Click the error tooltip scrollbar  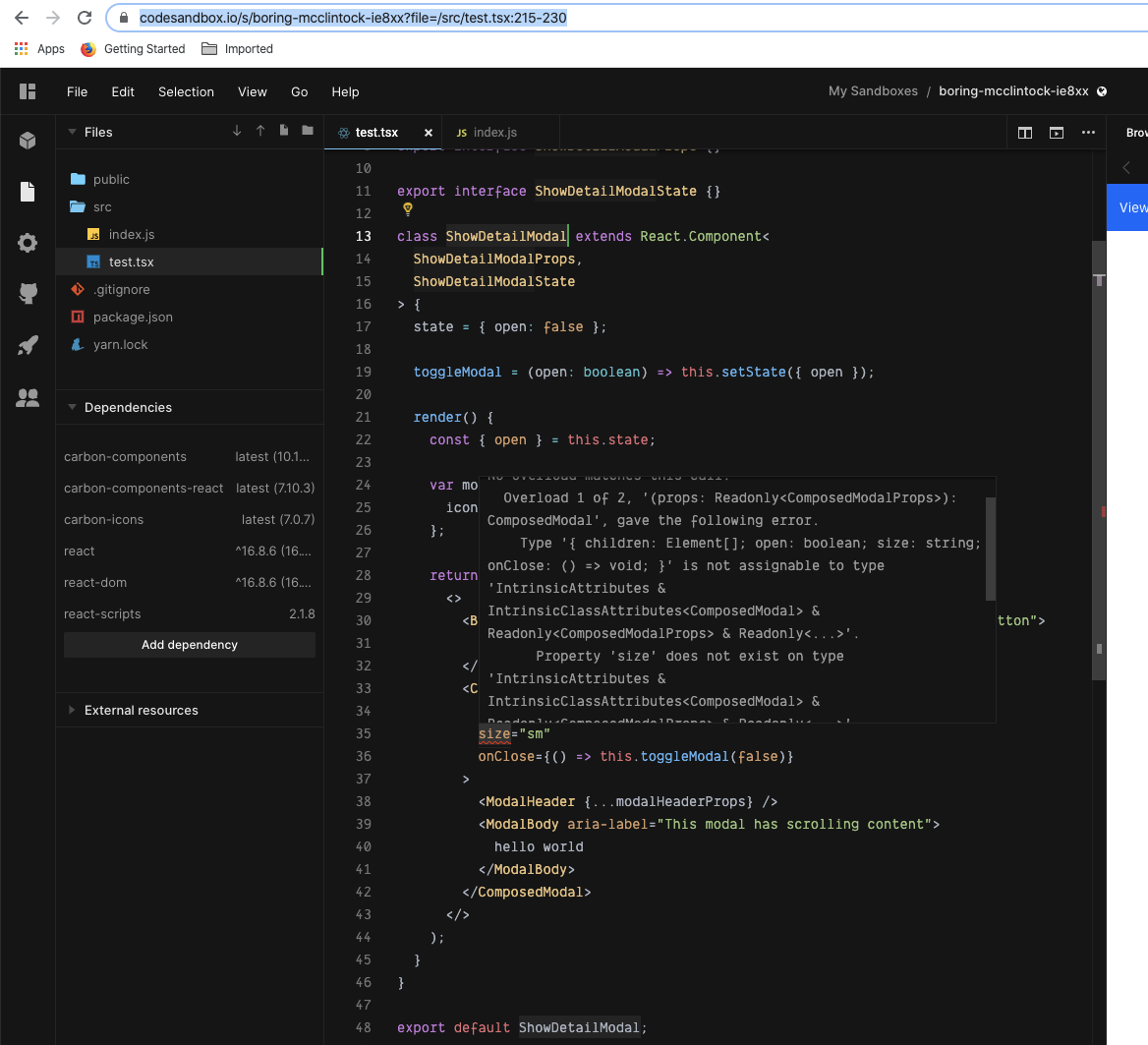click(x=991, y=549)
